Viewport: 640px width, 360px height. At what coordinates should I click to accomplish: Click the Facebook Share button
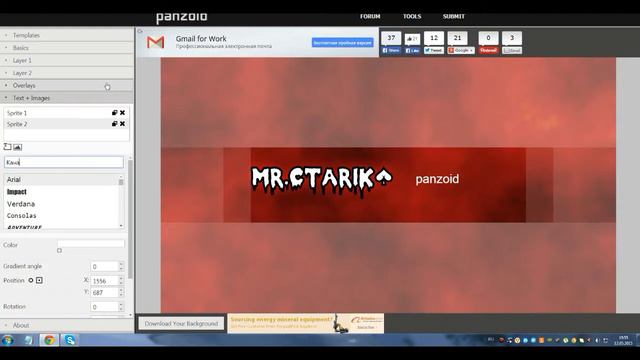coord(391,51)
